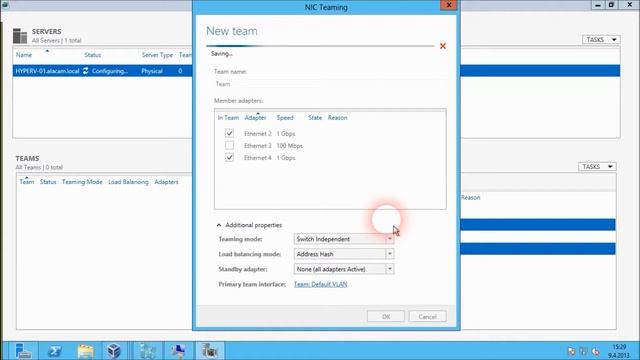Image resolution: width=640 pixels, height=360 pixels.
Task: Click the saving progress bar
Action: (x=320, y=46)
